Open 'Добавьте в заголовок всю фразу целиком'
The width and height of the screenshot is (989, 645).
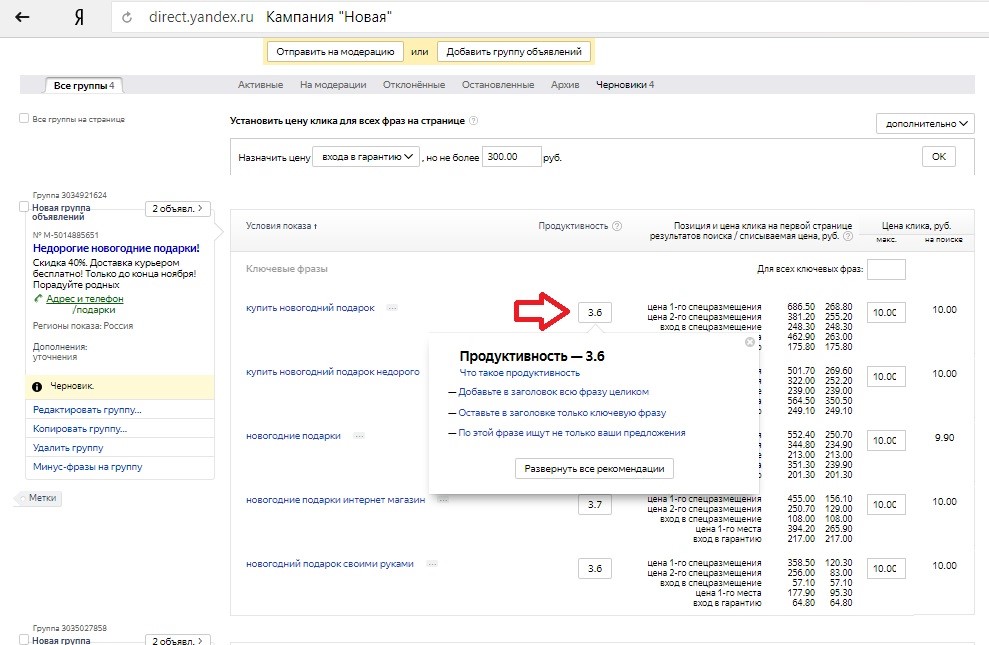[553, 392]
